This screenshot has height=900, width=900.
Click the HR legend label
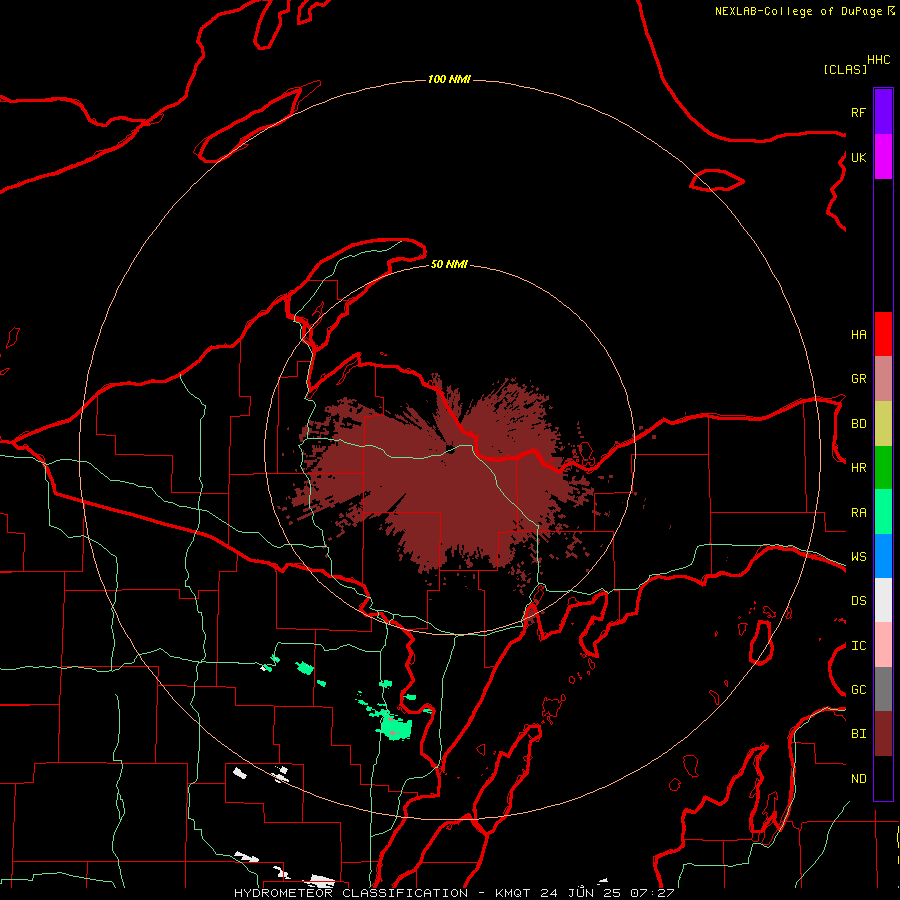pos(858,468)
